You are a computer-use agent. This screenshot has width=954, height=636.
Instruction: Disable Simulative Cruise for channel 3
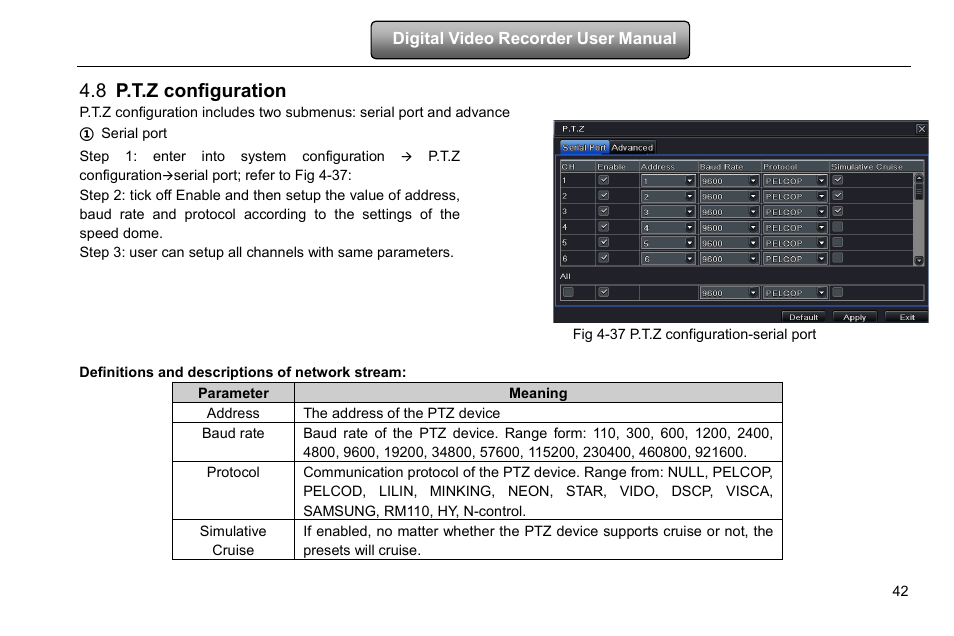pos(838,211)
